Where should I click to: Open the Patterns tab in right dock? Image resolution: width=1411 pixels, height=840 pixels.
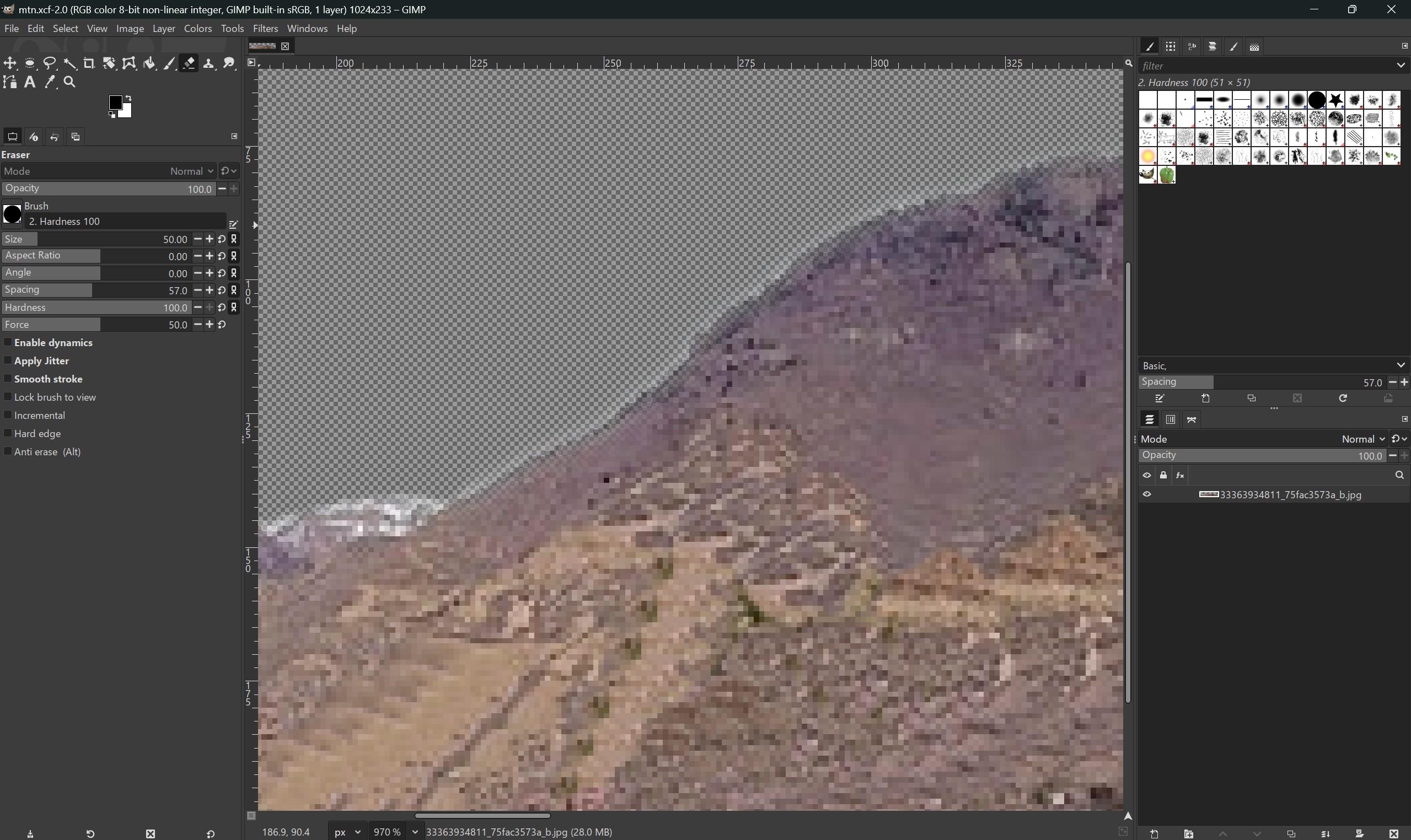(1171, 47)
